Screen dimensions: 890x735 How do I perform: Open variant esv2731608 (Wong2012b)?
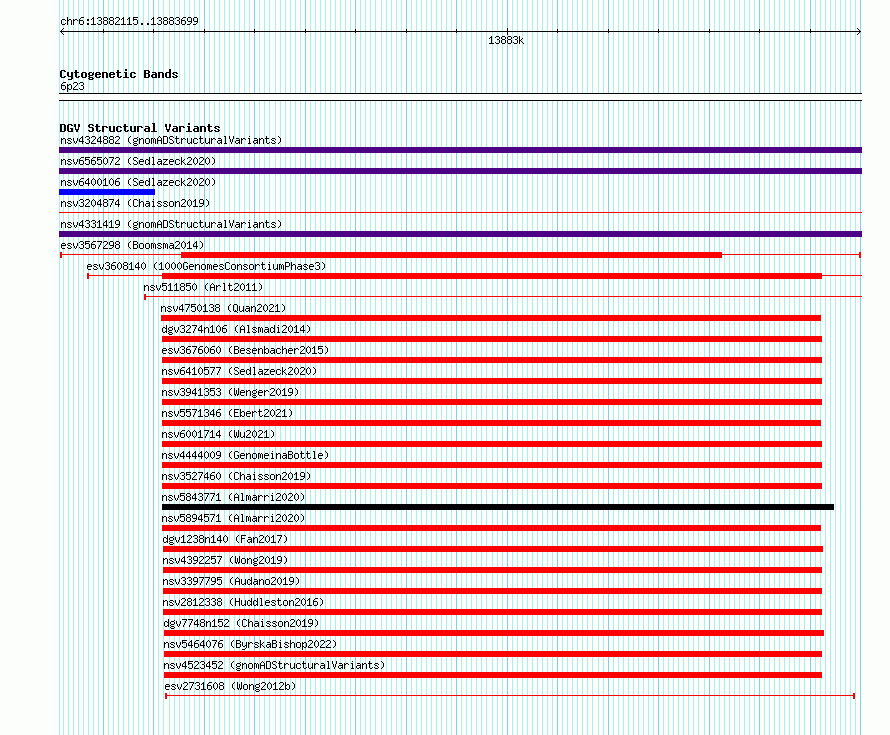click(230, 686)
